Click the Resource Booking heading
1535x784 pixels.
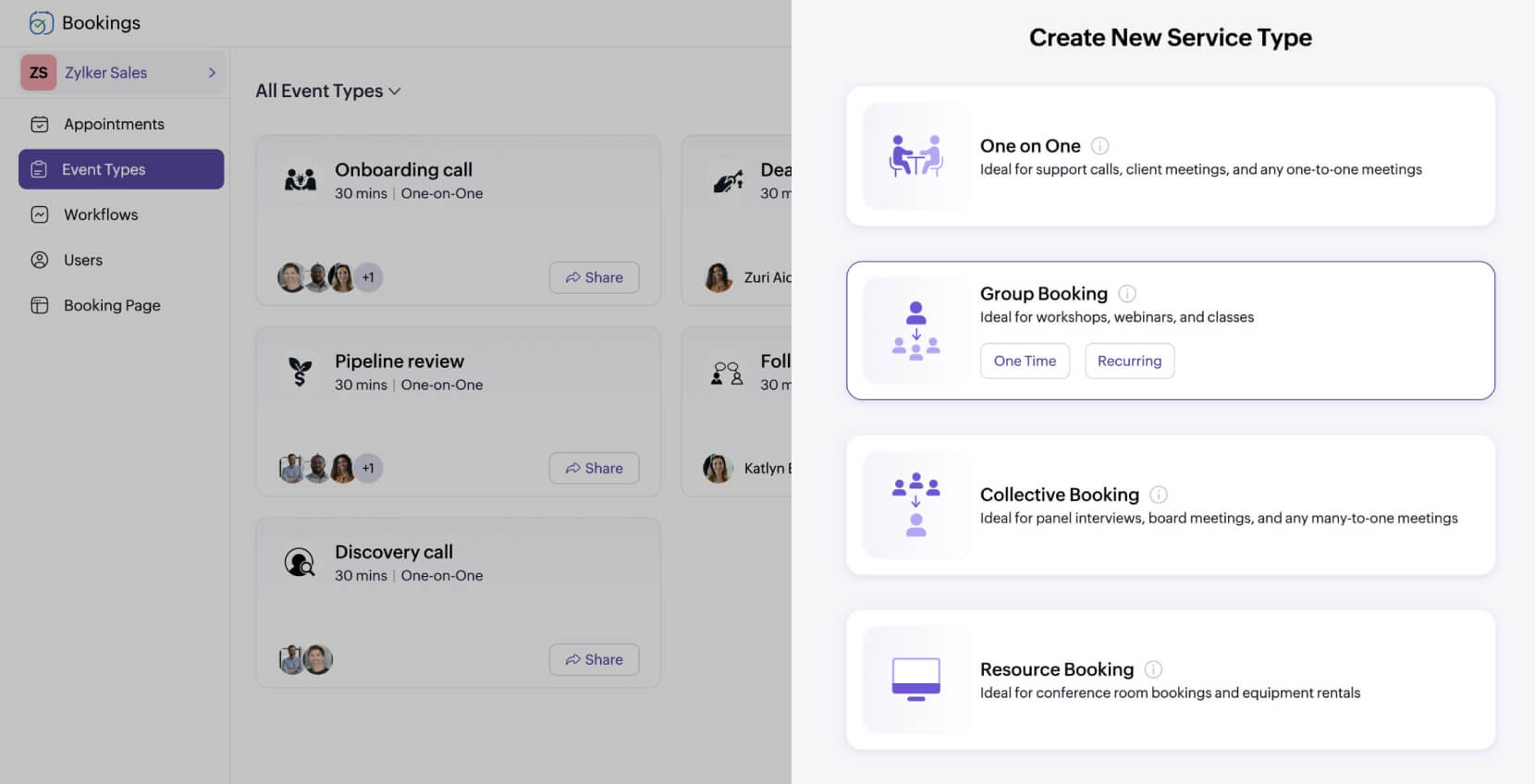click(x=1057, y=669)
